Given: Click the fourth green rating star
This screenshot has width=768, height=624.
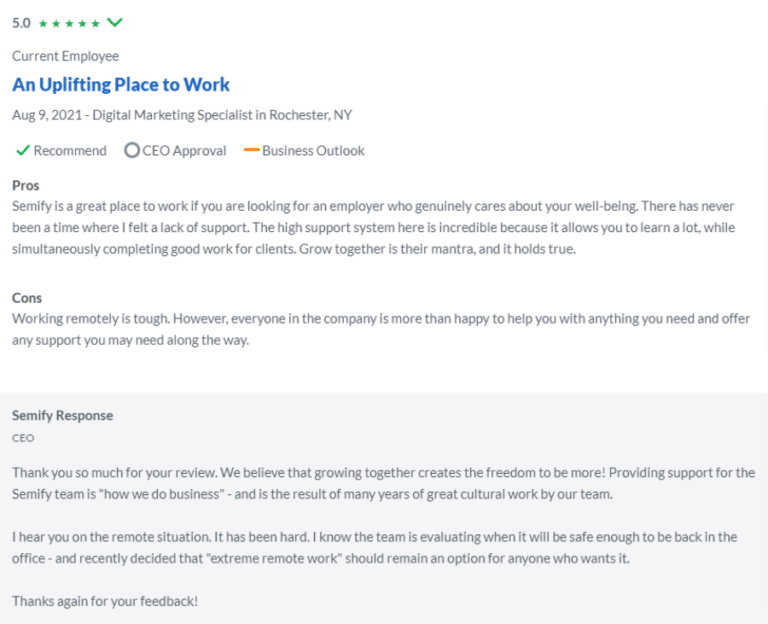Looking at the screenshot, I should [82, 23].
